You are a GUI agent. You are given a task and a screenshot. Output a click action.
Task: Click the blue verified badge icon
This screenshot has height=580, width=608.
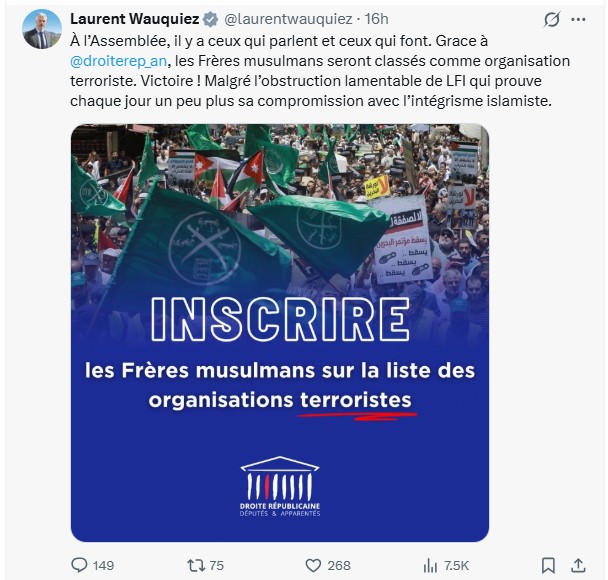coord(211,19)
